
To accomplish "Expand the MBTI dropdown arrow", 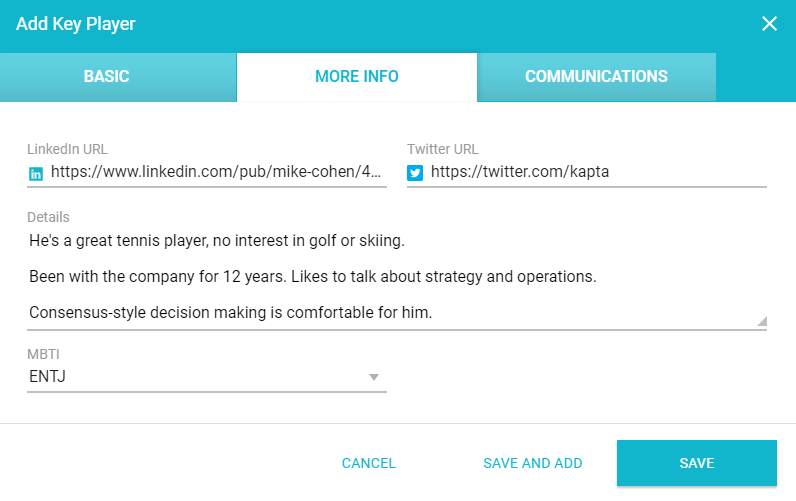I will pos(374,377).
